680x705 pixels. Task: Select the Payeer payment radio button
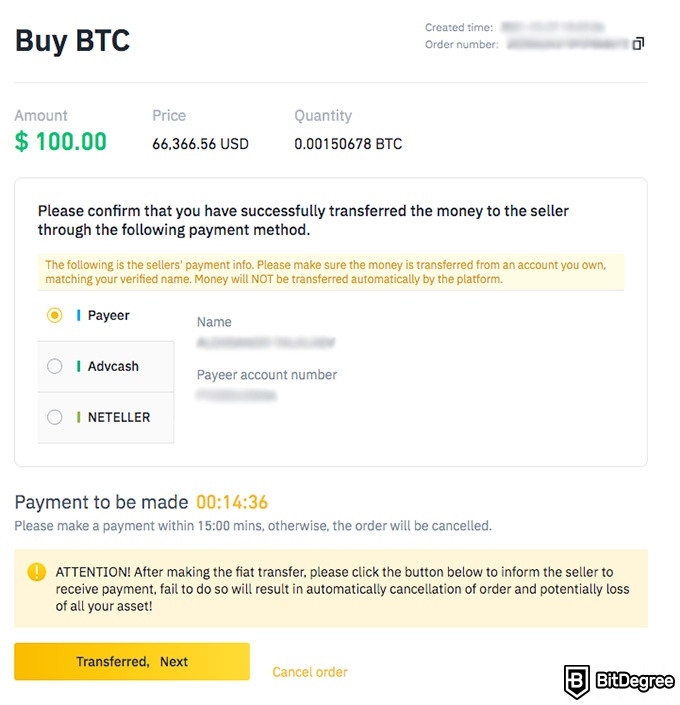tap(54, 315)
